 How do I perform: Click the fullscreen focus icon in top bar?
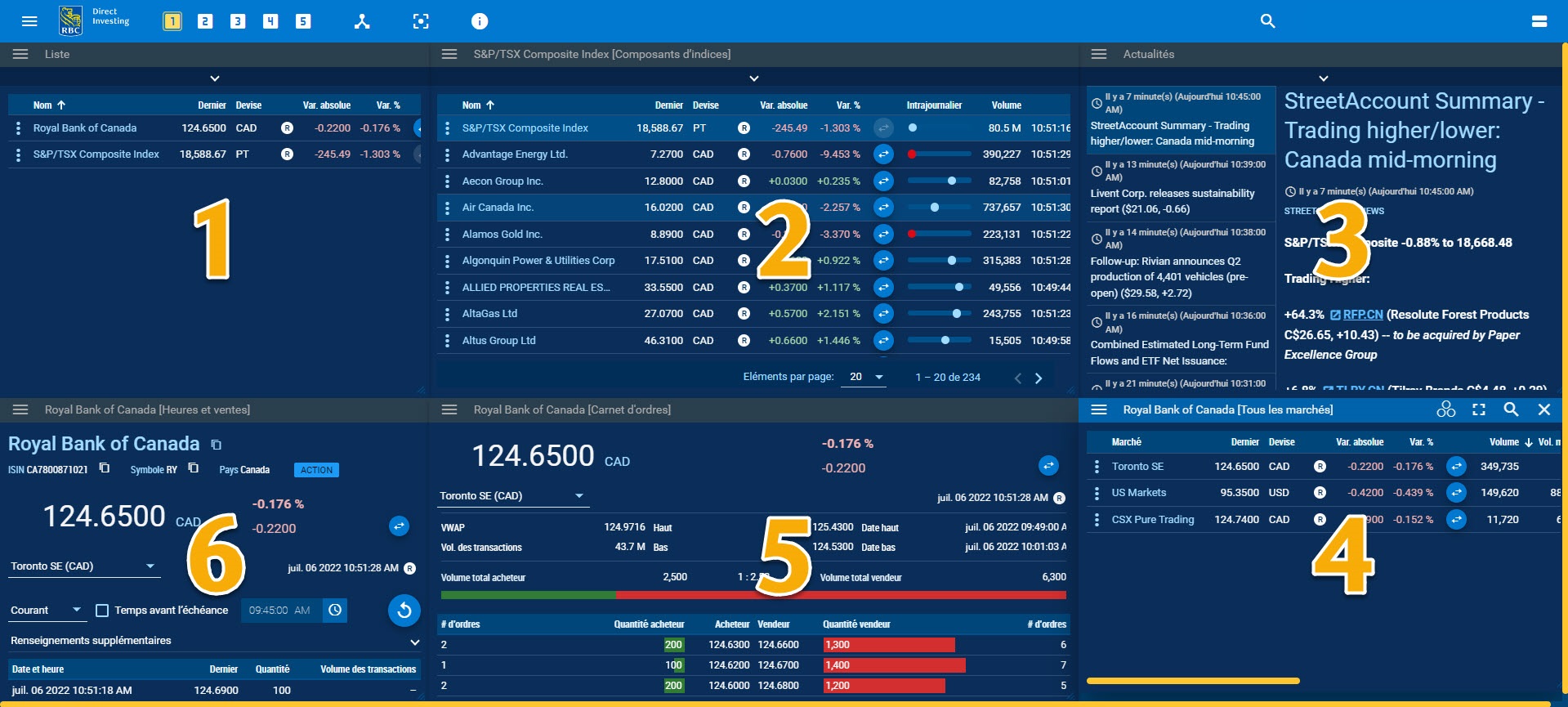coord(421,21)
